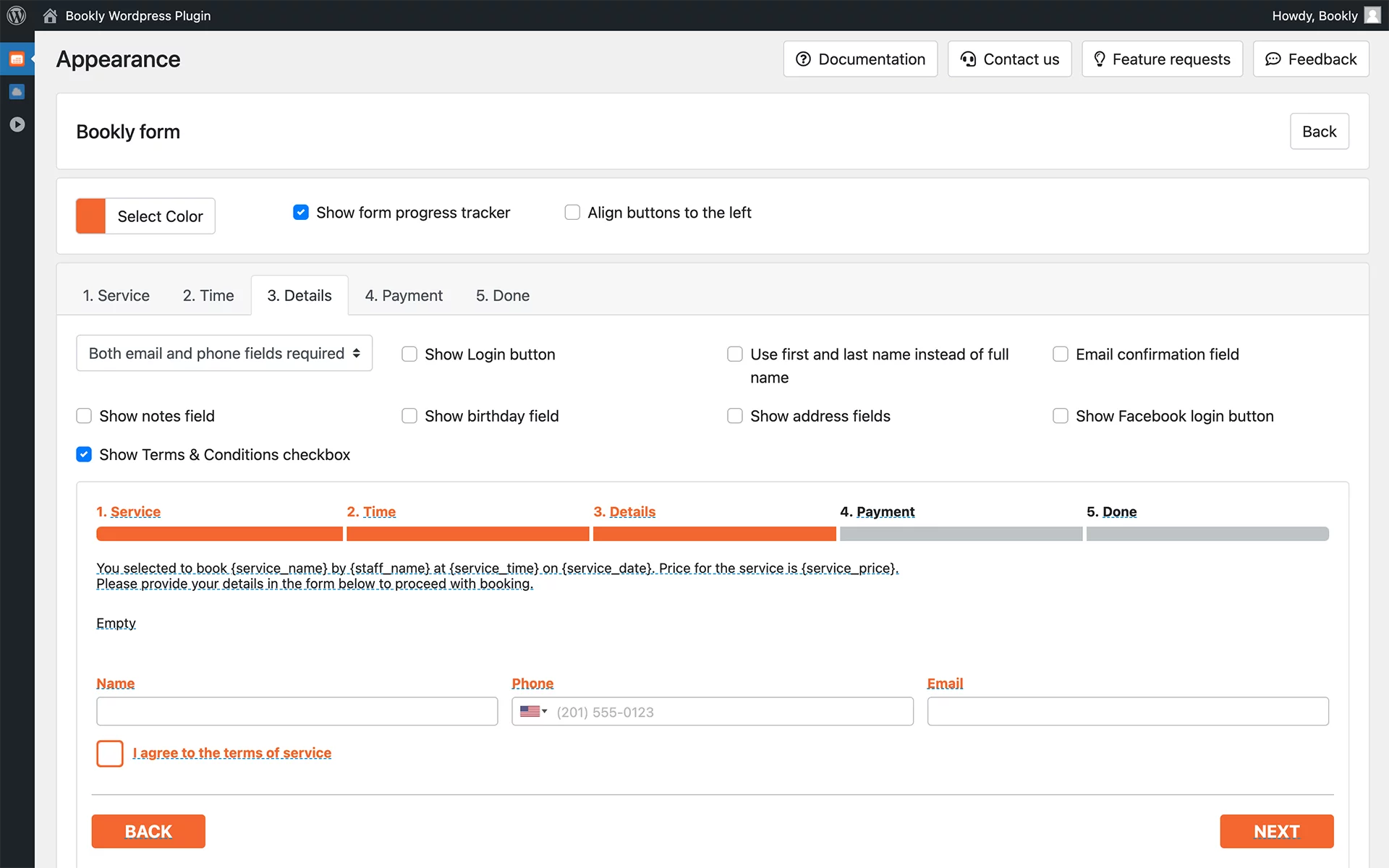Check Show notes field
This screenshot has height=868, width=1389.
click(x=84, y=416)
